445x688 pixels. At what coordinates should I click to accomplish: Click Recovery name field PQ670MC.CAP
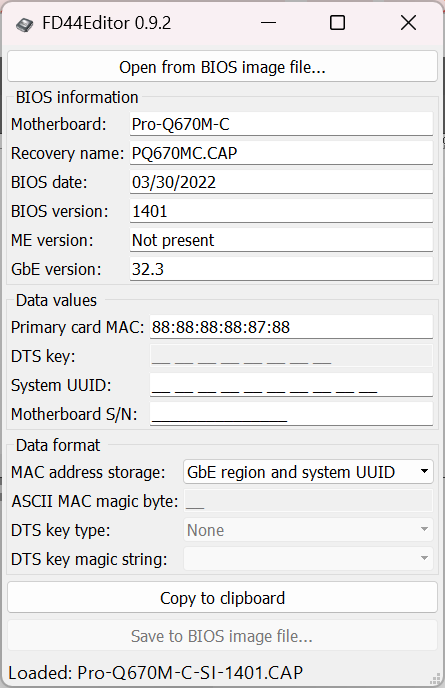pos(281,153)
